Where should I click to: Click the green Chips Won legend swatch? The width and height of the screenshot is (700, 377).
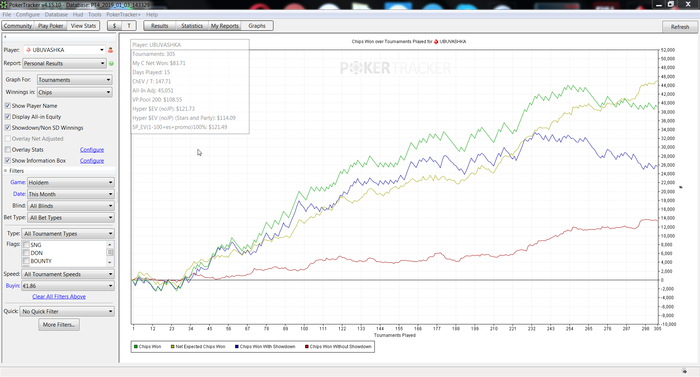tap(136, 347)
